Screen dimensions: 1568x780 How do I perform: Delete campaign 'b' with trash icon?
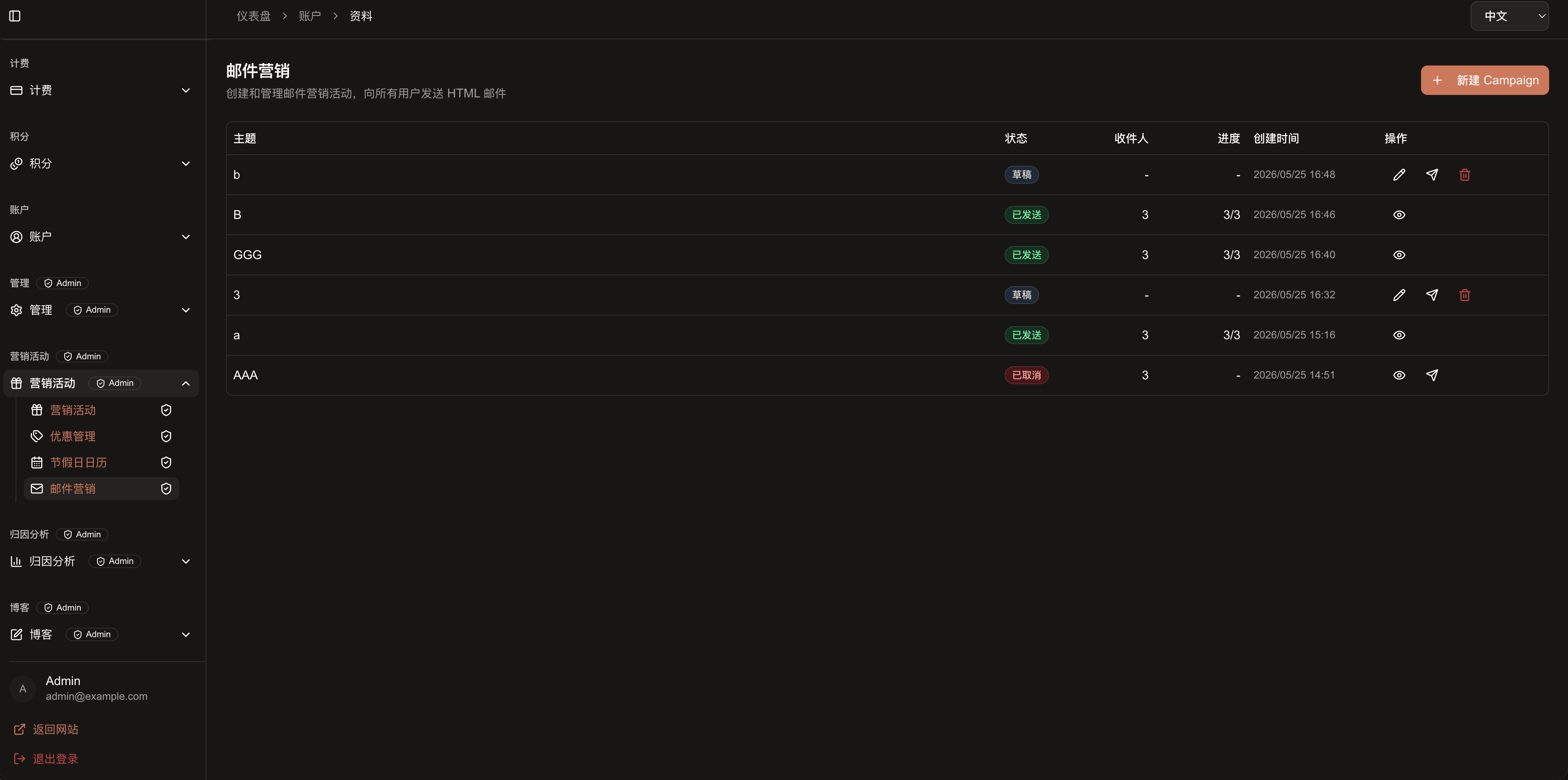click(1464, 175)
